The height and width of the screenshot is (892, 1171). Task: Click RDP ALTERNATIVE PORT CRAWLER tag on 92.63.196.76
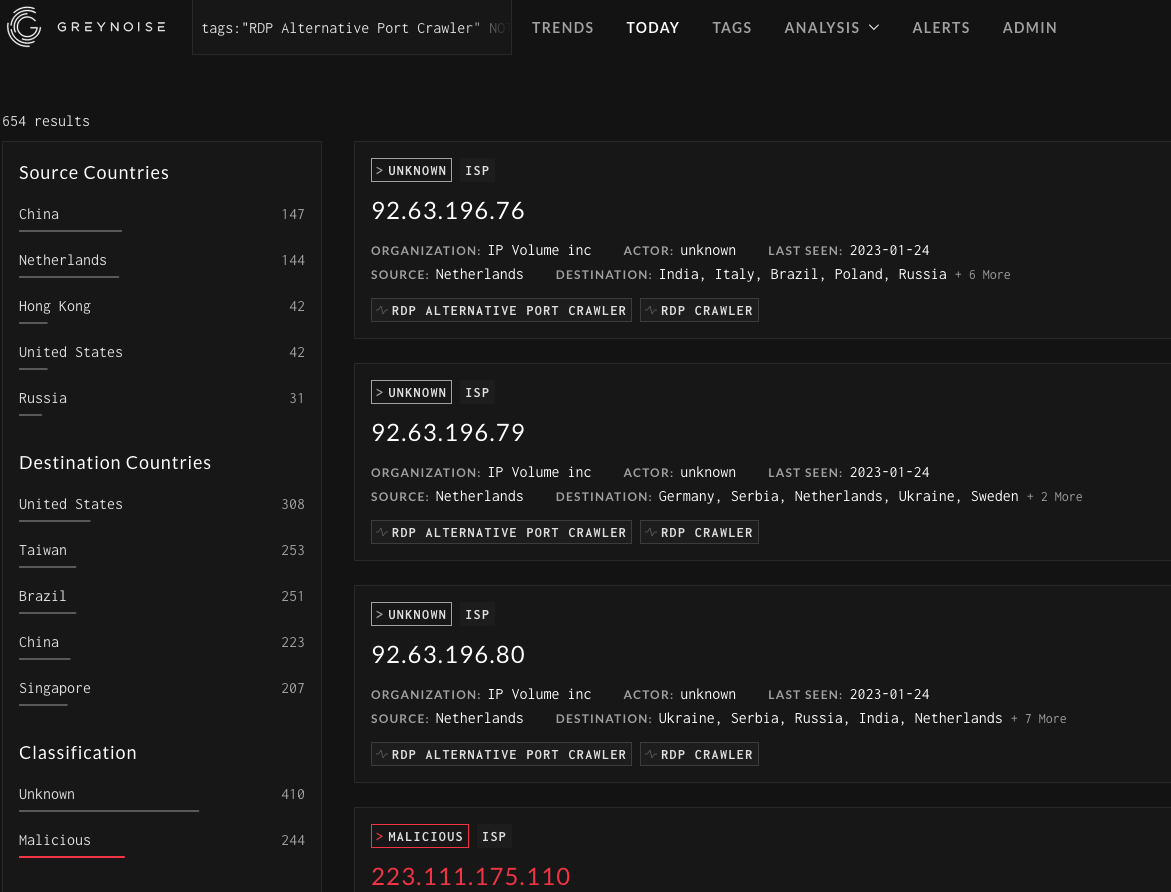501,310
